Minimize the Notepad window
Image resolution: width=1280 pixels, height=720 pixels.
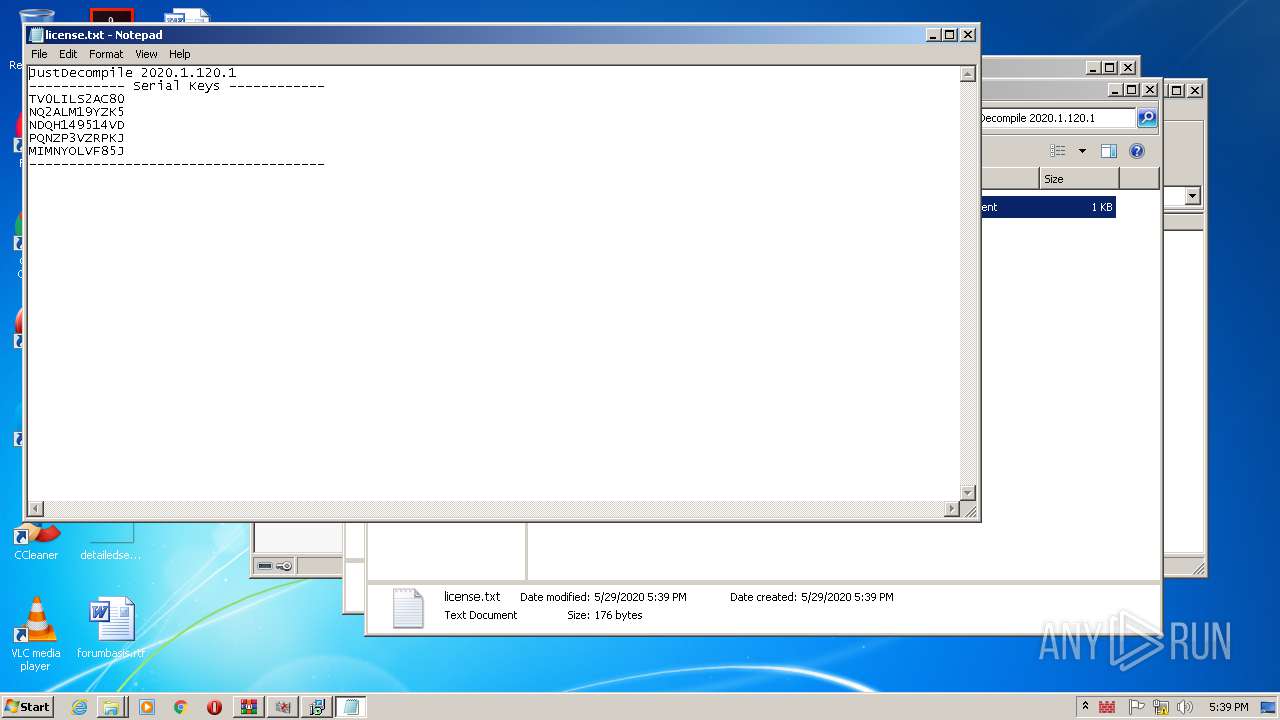(933, 35)
